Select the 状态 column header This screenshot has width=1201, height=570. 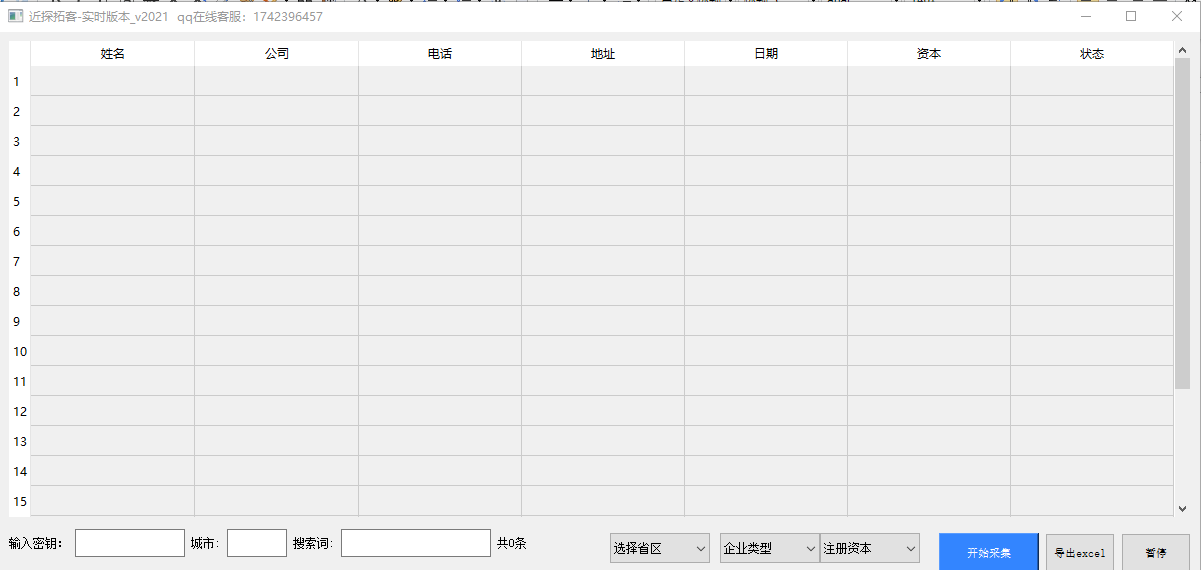pyautogui.click(x=1092, y=54)
